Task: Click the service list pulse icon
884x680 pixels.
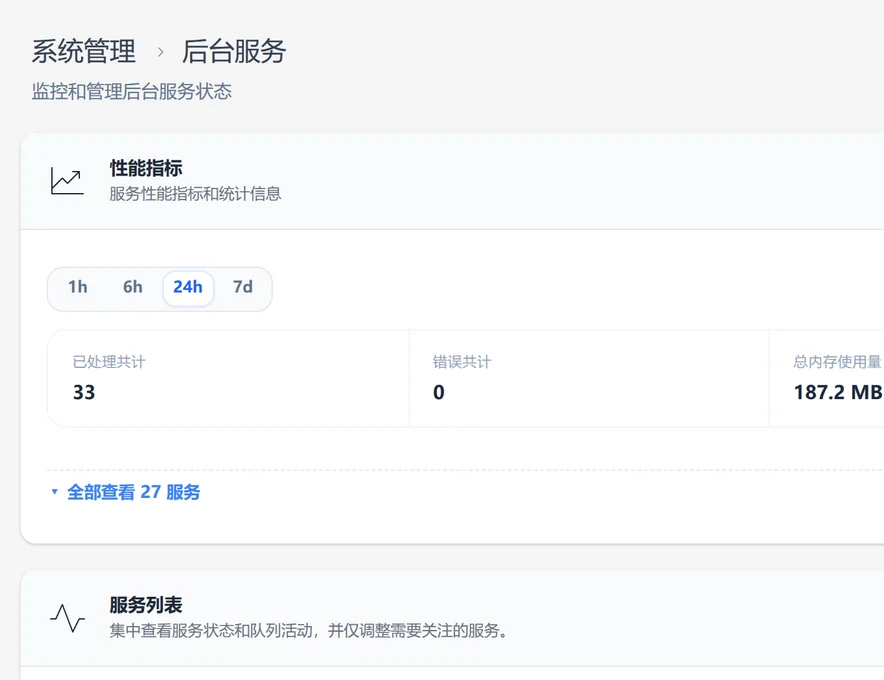Action: tap(67, 617)
